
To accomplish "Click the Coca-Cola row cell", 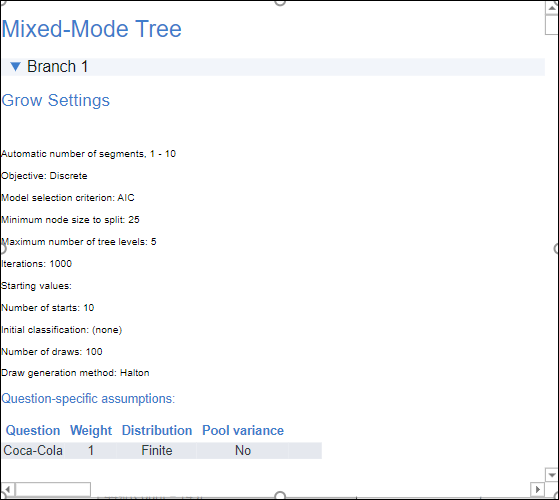I will 33,450.
